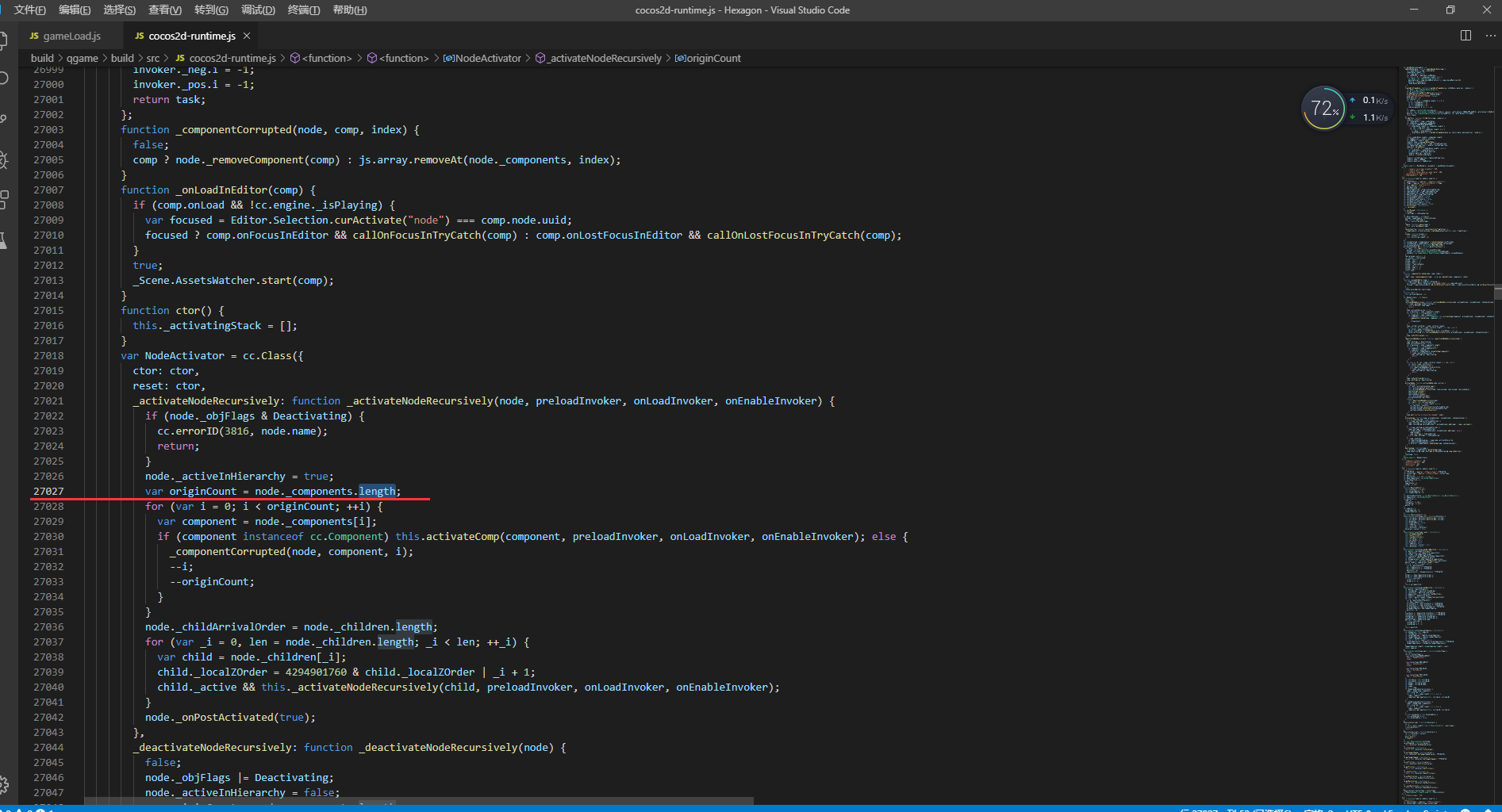Image resolution: width=1502 pixels, height=812 pixels.
Task: Open the 文件(F) menu
Action: point(30,10)
